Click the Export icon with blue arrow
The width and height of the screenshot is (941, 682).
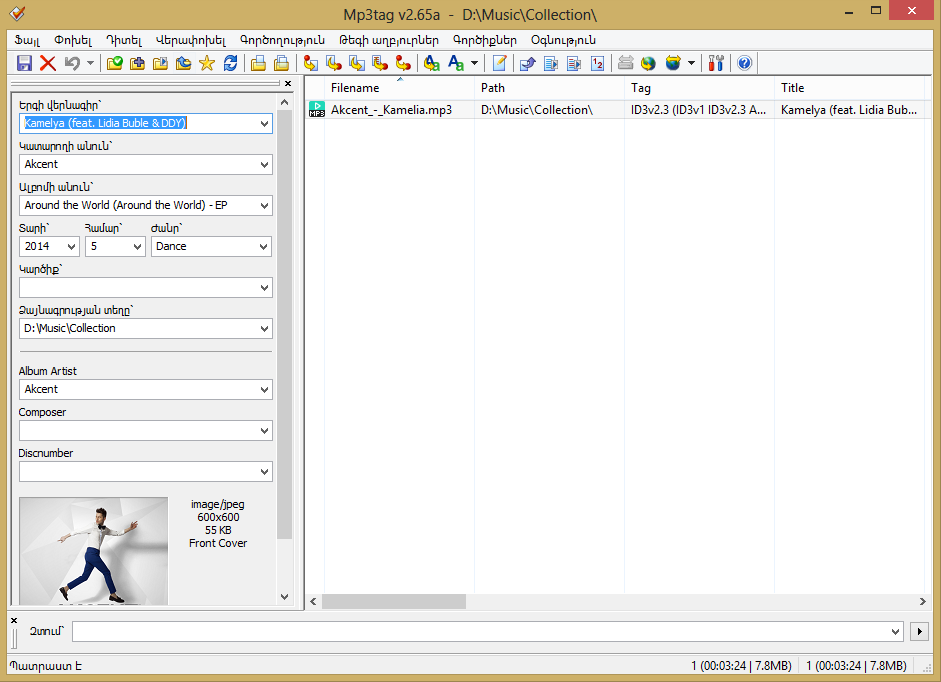pyautogui.click(x=528, y=63)
